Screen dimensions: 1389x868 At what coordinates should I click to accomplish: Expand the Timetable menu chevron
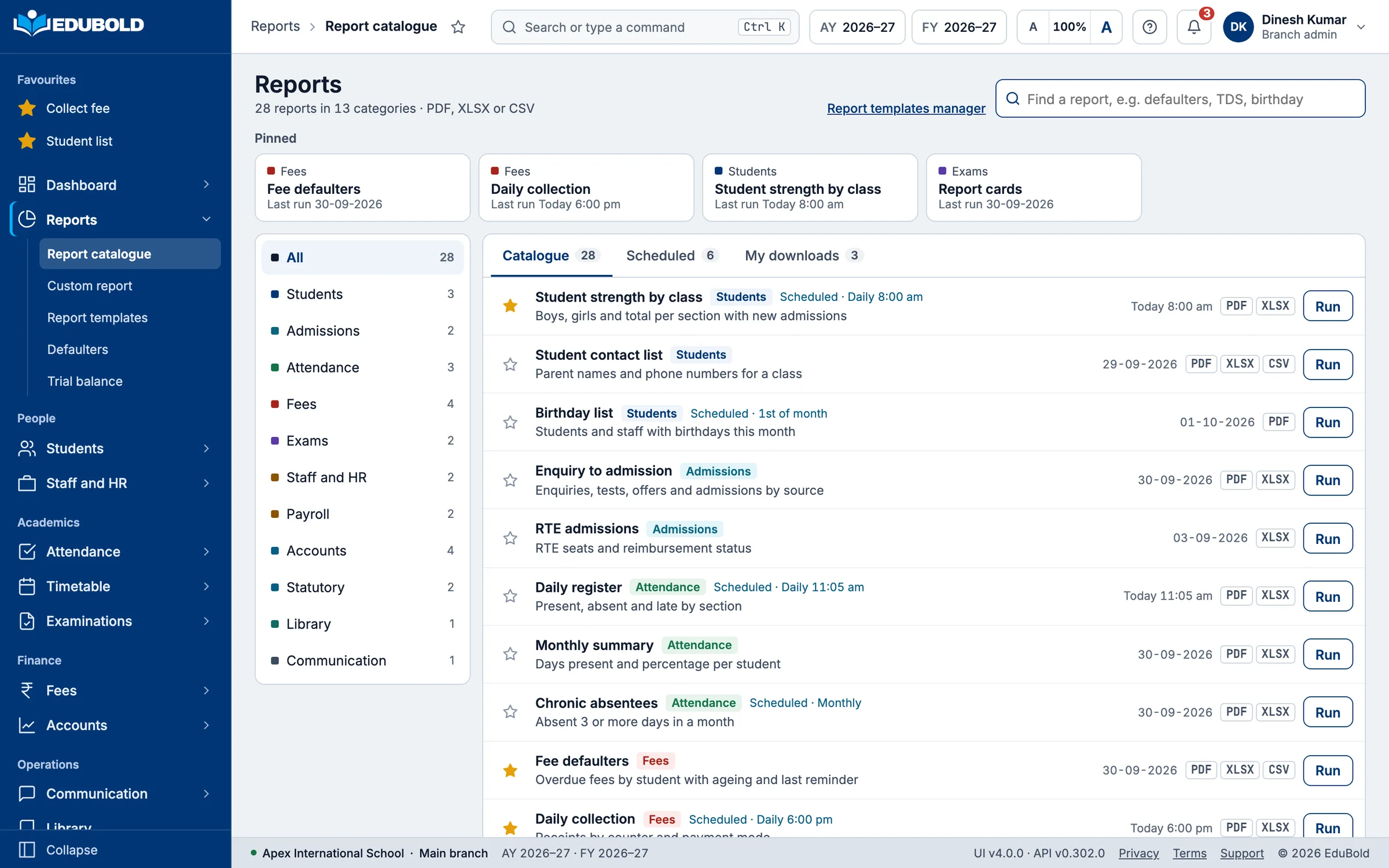(206, 586)
